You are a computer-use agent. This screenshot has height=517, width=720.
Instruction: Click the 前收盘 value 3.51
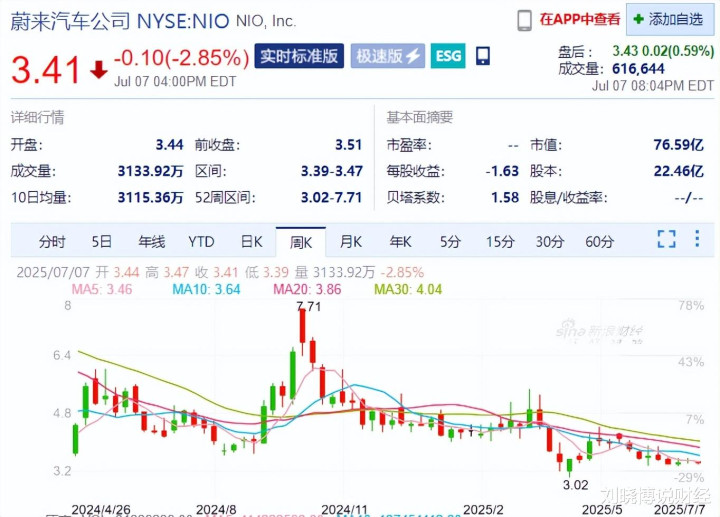pyautogui.click(x=349, y=145)
